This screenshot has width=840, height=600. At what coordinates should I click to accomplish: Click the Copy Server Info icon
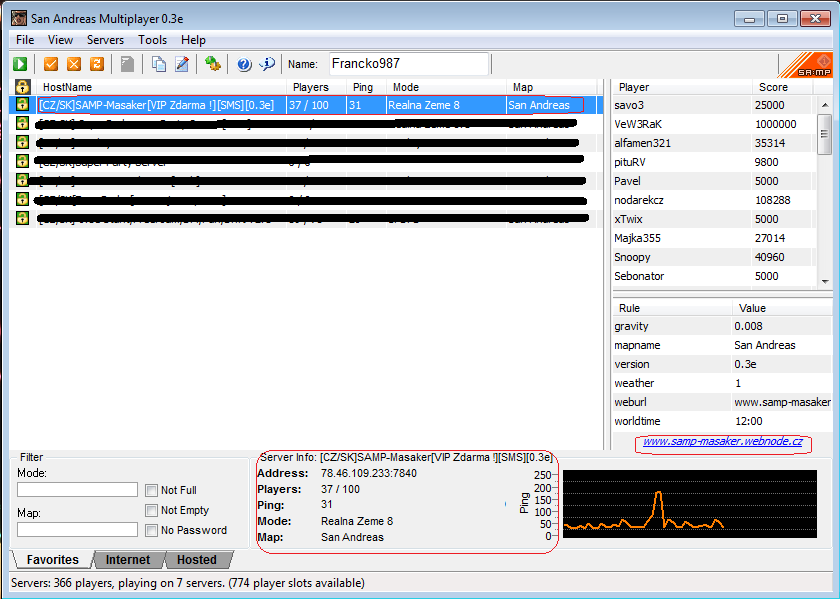159,64
